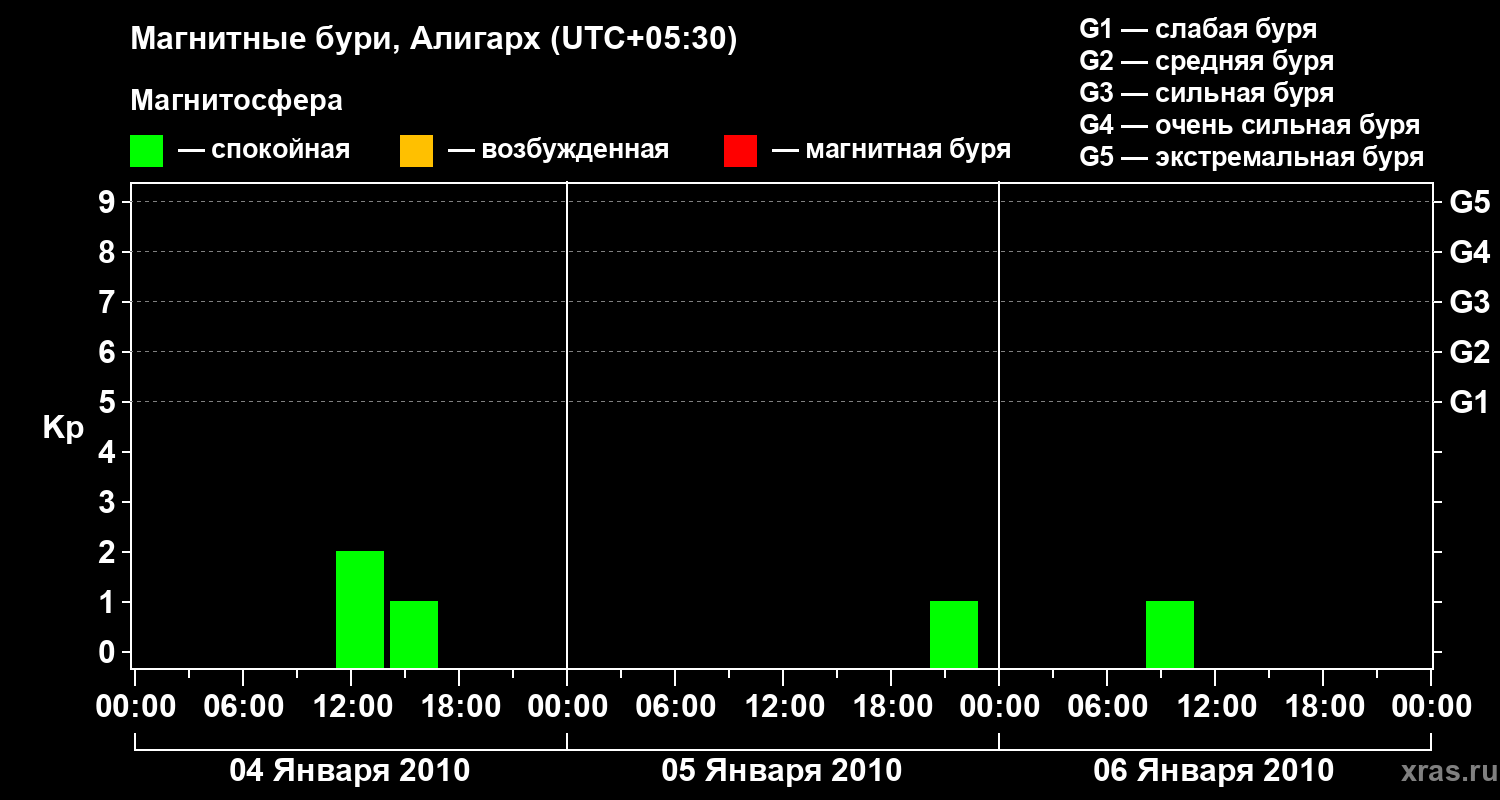
Task: Click the '— магнитная буря' legend label
Action: pos(892,150)
